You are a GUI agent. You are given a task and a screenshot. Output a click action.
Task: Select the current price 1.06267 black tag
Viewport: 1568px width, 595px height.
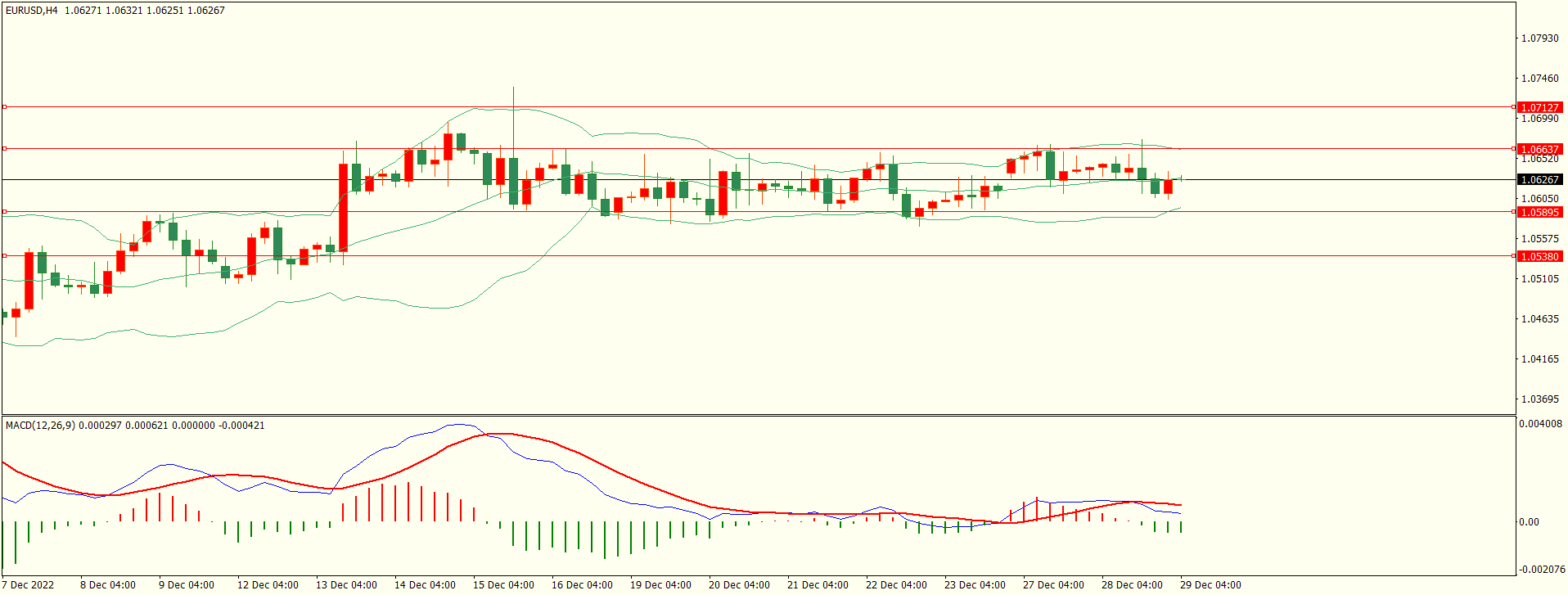[x=1539, y=179]
